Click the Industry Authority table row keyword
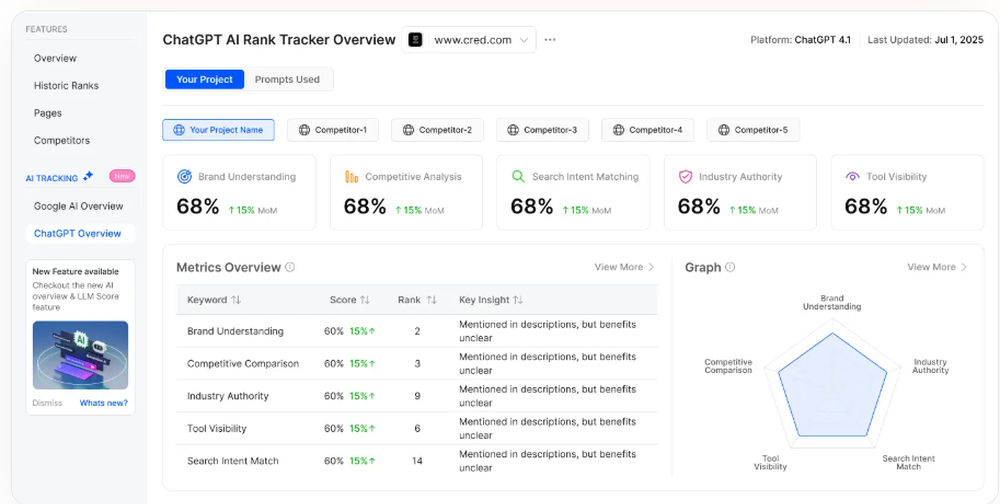Image resolution: width=1000 pixels, height=504 pixels. [228, 396]
